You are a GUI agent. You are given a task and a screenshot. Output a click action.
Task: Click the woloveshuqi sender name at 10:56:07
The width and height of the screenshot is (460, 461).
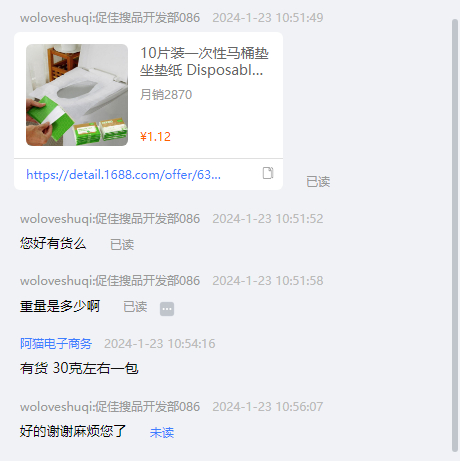click(x=110, y=407)
